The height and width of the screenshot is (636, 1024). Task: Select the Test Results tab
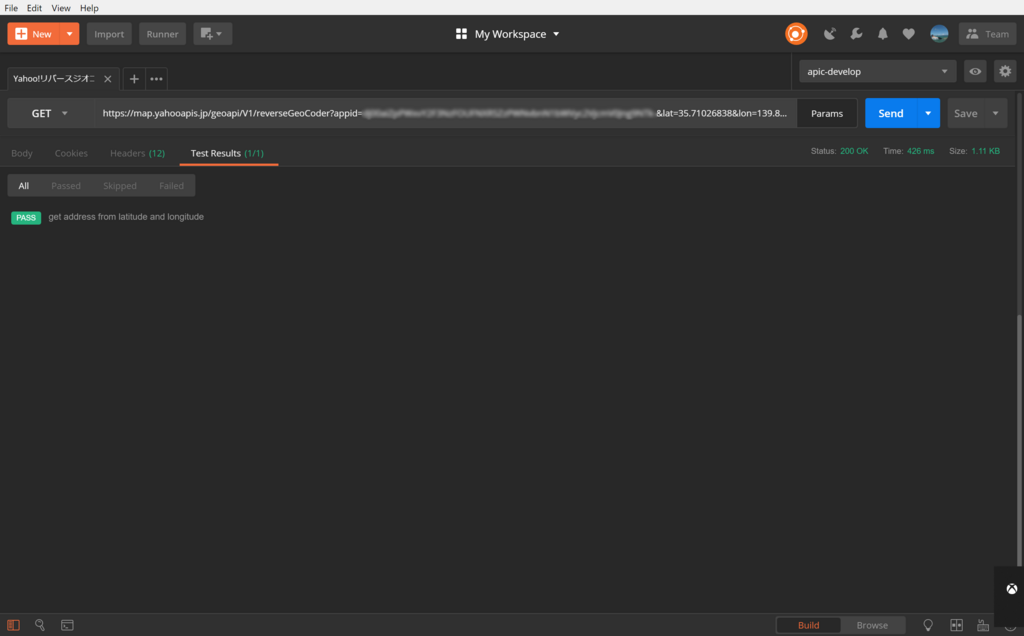[x=227, y=153]
